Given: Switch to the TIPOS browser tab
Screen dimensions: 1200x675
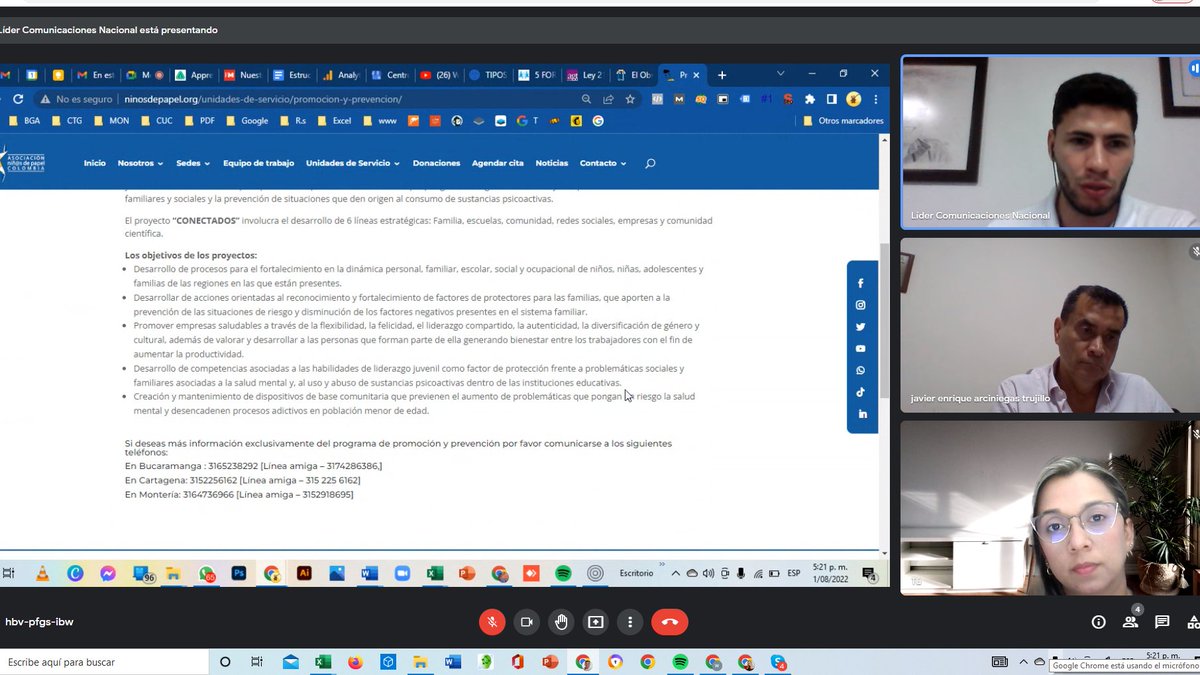Looking at the screenshot, I should [x=489, y=75].
